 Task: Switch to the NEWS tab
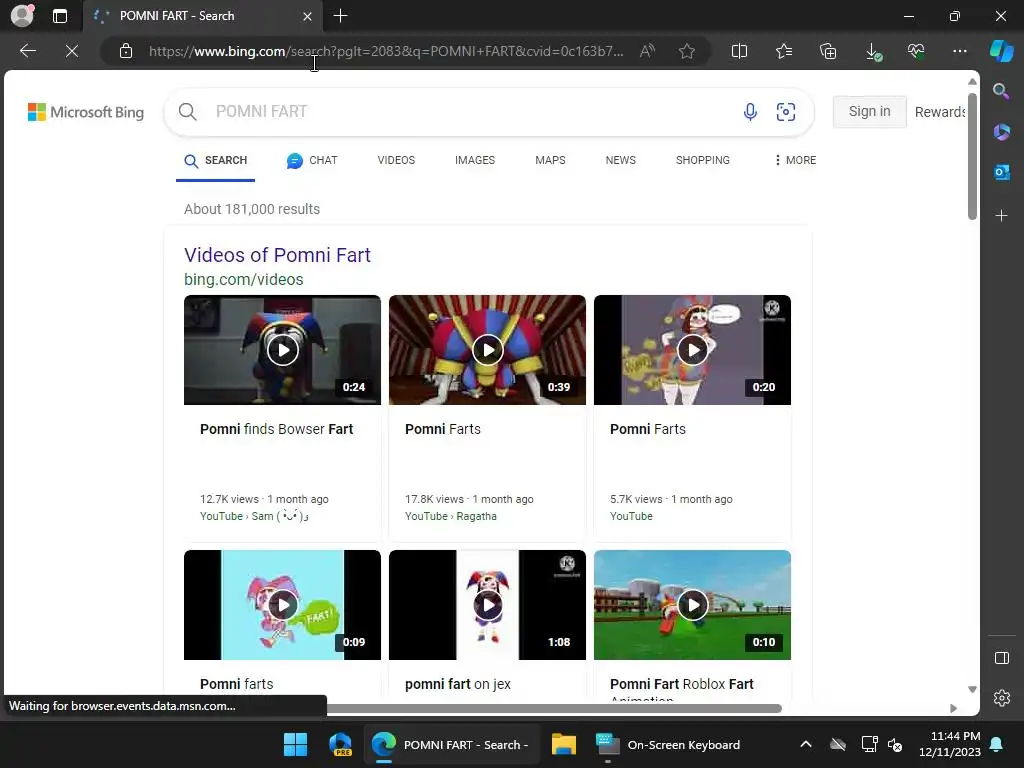pyautogui.click(x=620, y=161)
